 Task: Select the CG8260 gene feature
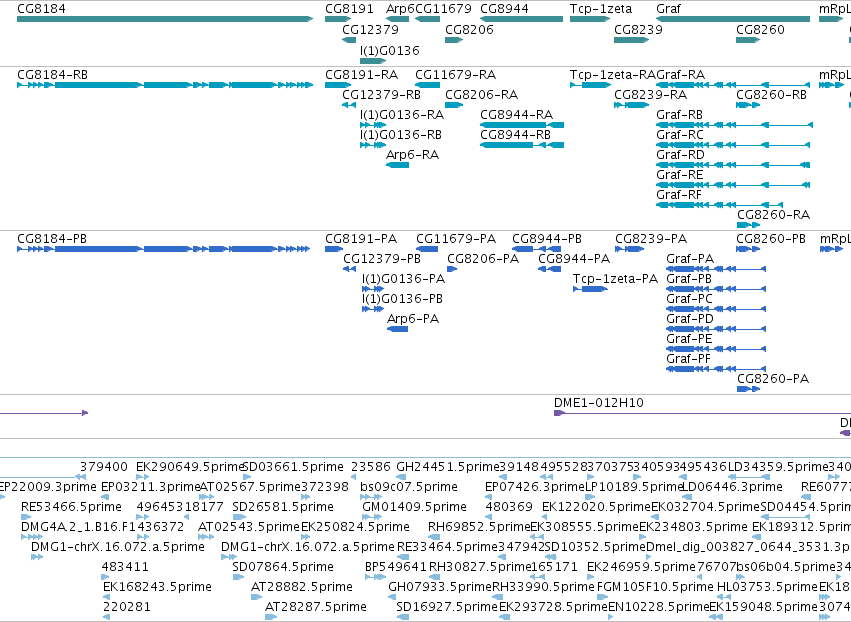748,40
